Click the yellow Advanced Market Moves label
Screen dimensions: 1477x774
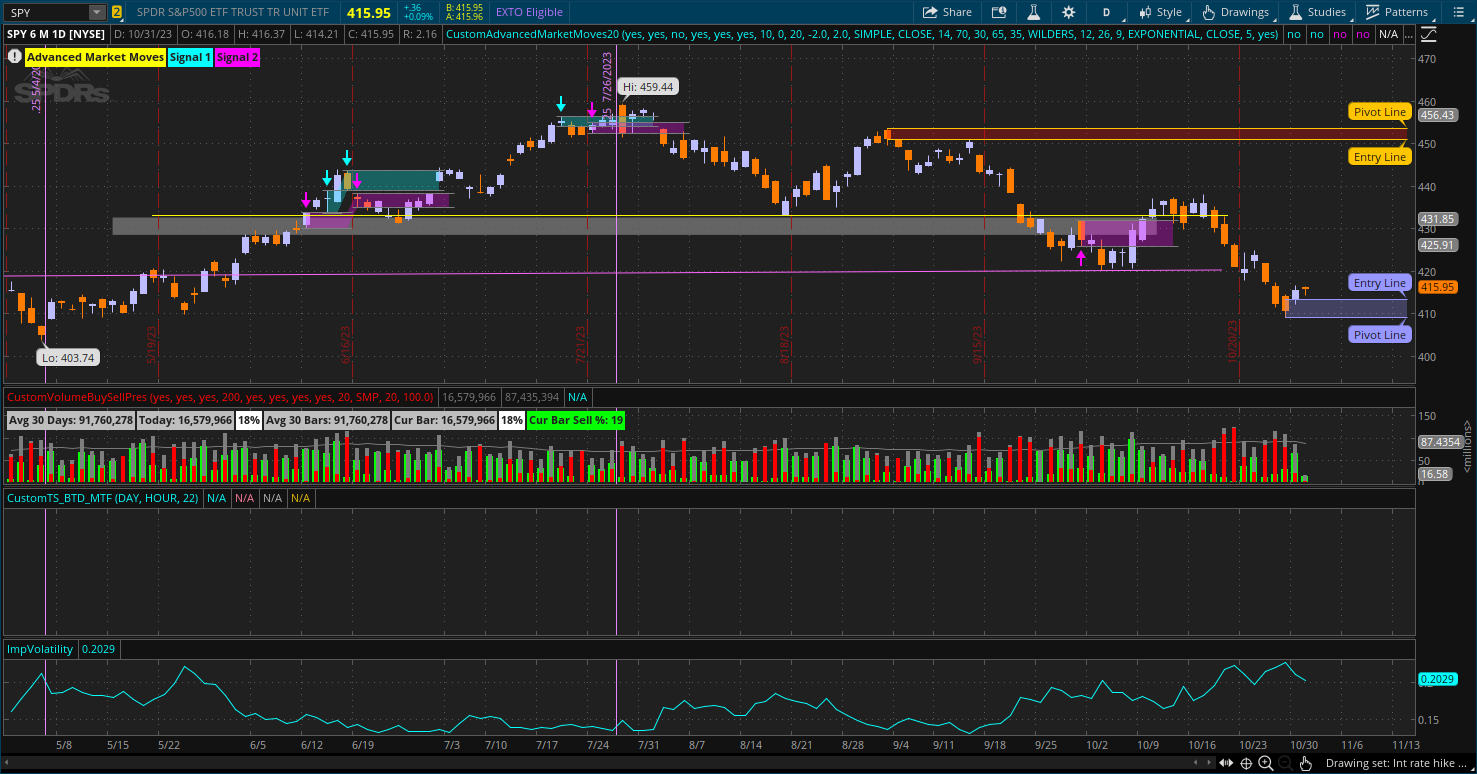(x=95, y=57)
